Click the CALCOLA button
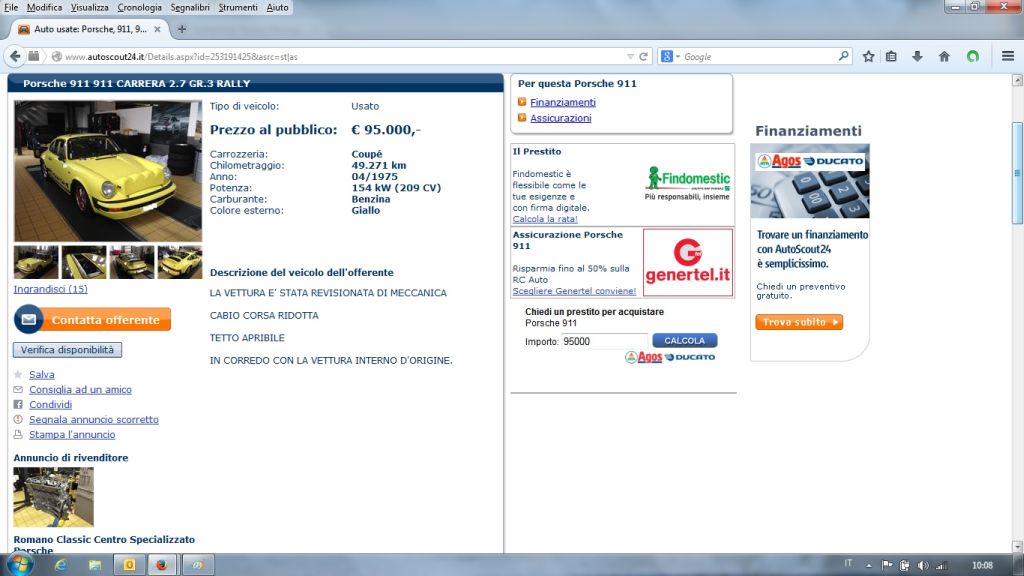The height and width of the screenshot is (576, 1024). [x=684, y=341]
